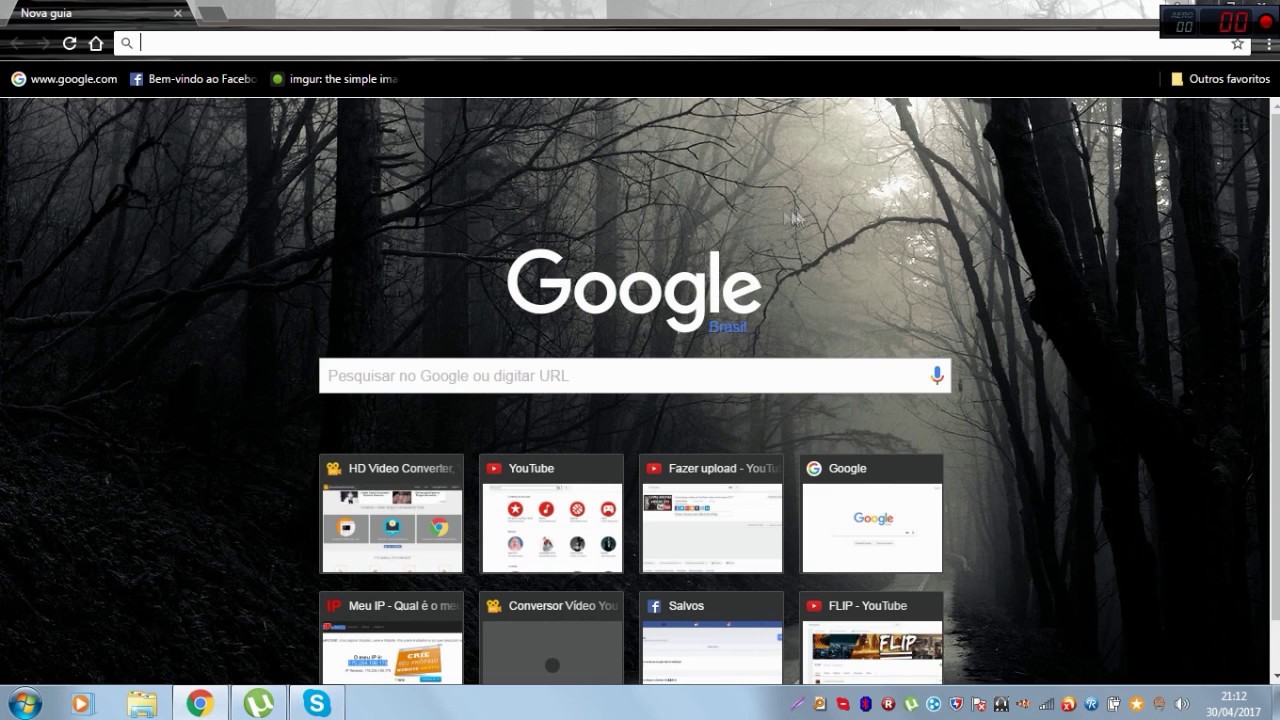Open the Meu IP tile
1280x720 pixels.
pyautogui.click(x=391, y=638)
